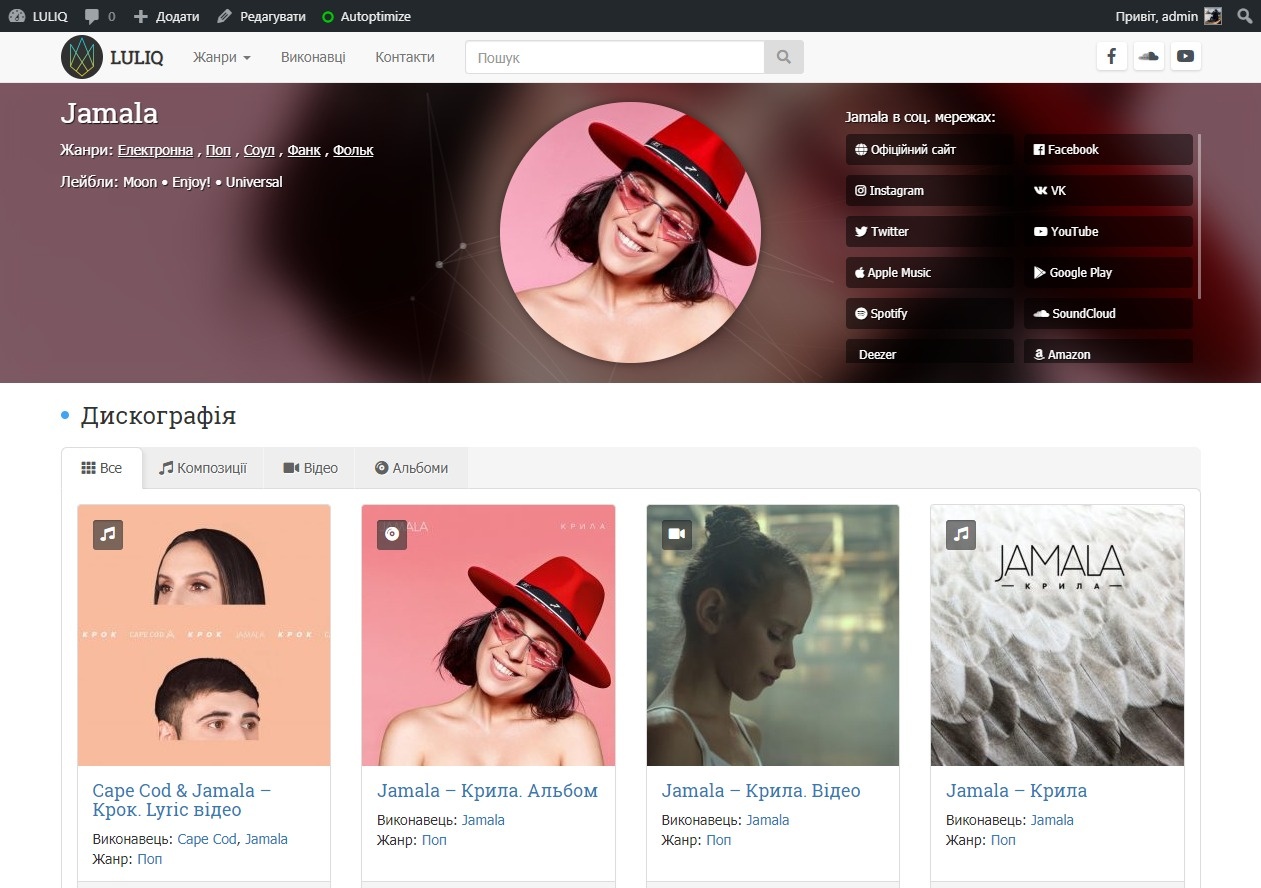Click Jamala performer link under Крила. Альбом
Viewport: 1261px width, 888px height.
483,821
